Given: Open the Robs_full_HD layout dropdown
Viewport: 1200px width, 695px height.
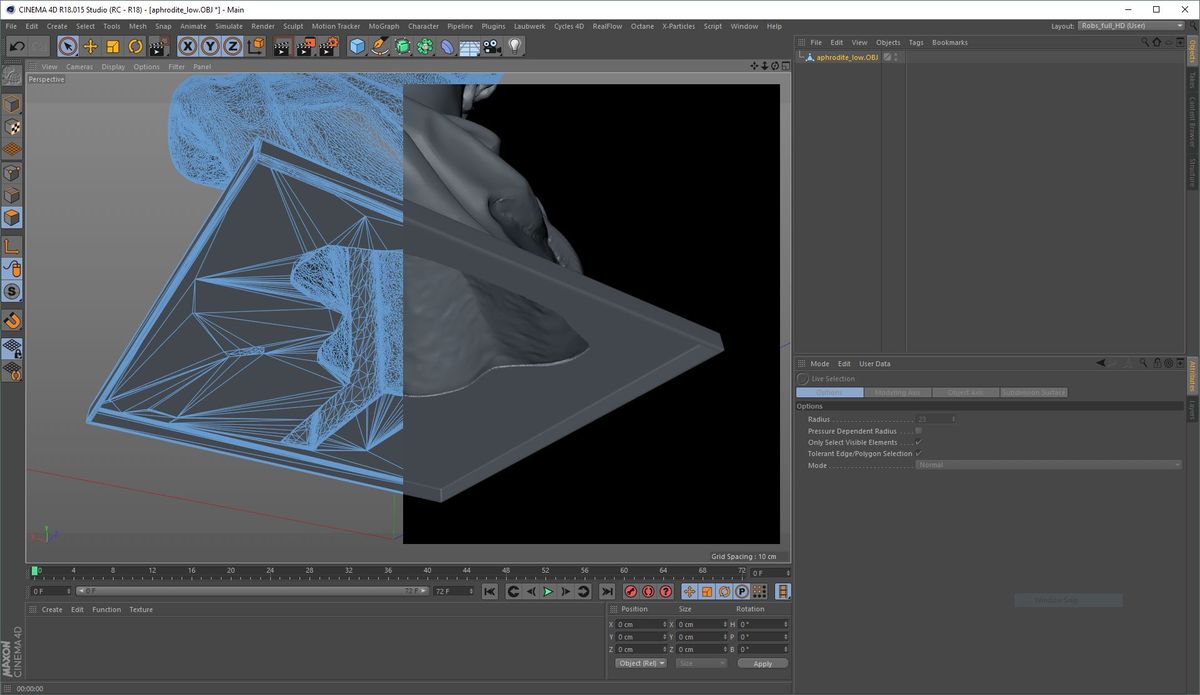Looking at the screenshot, I should click(x=1128, y=25).
